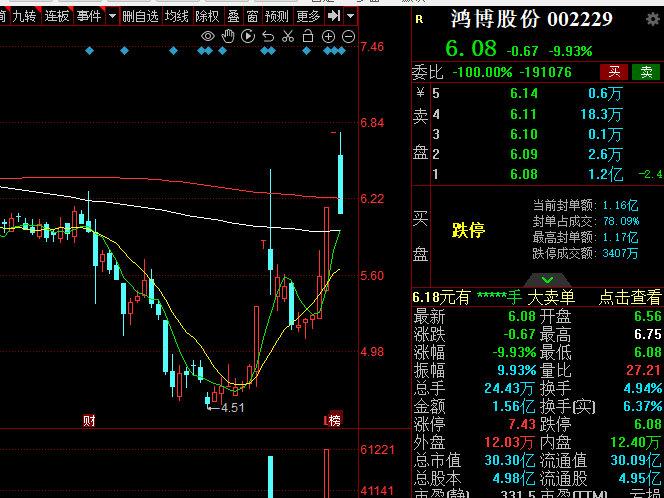Click 最高封单额 value 1.17亿
The width and height of the screenshot is (664, 498).
tap(620, 237)
